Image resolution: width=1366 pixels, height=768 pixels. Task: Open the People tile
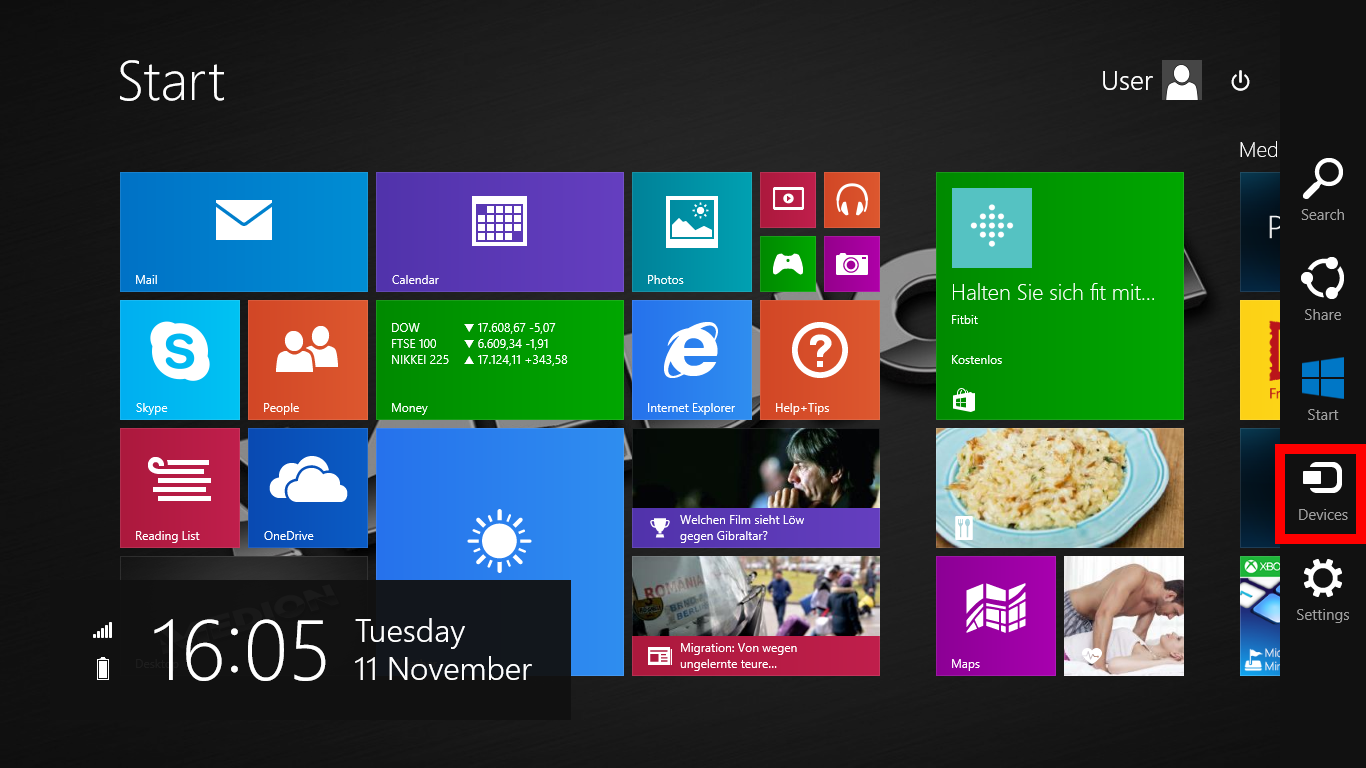(308, 360)
